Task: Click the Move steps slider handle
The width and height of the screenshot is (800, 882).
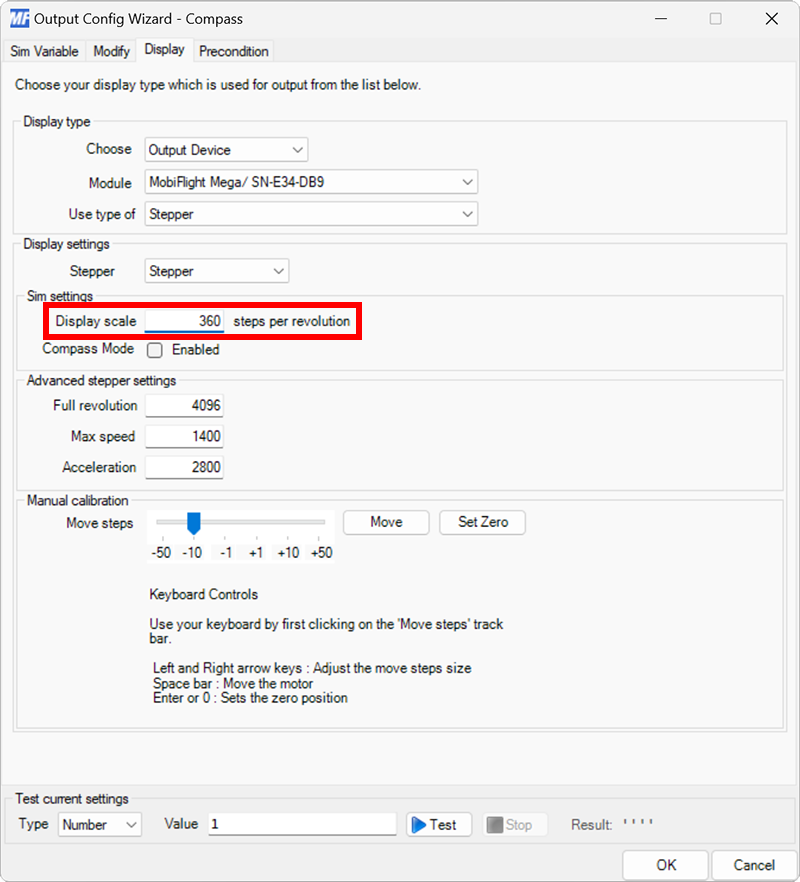Action: pos(192,522)
